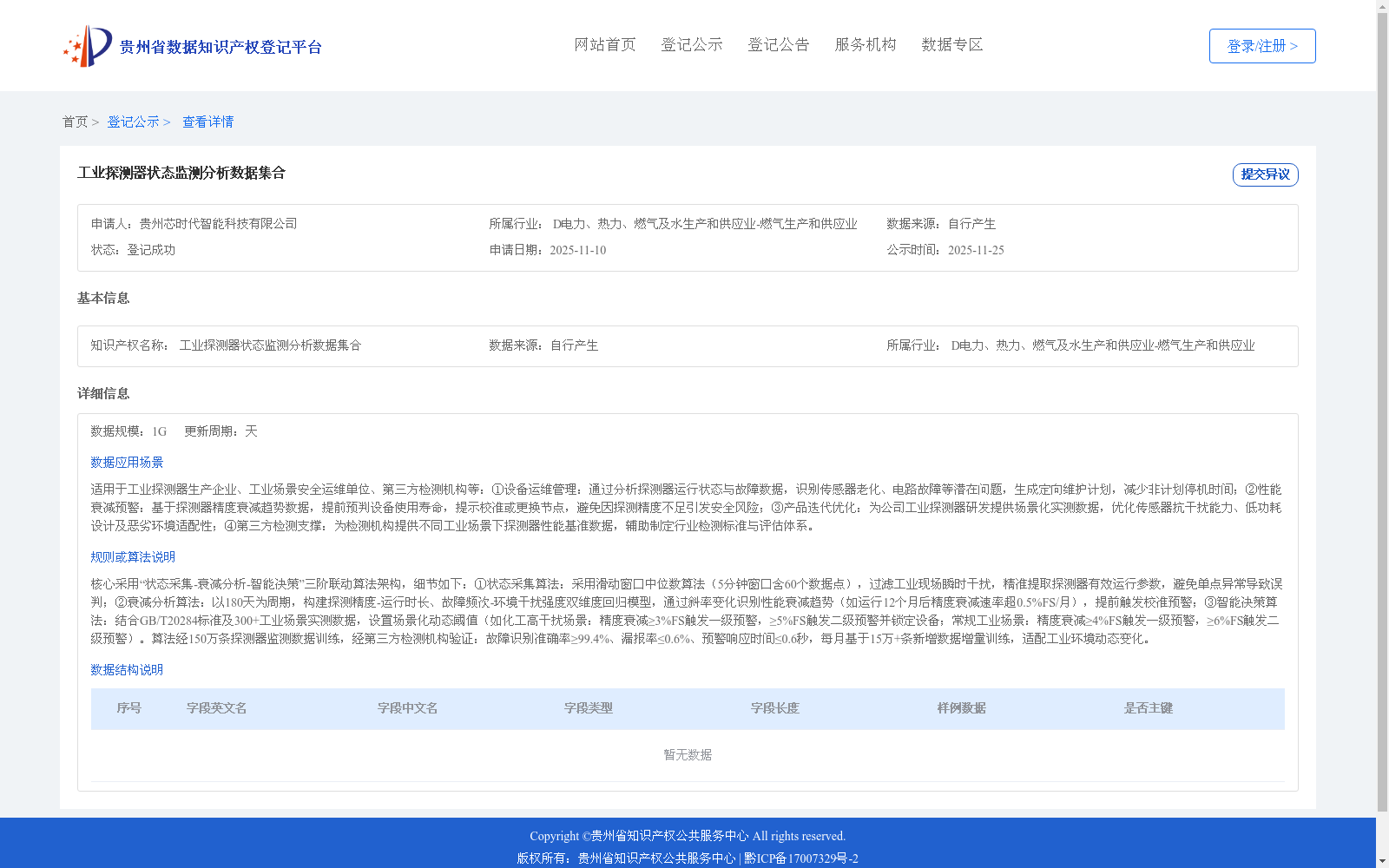The height and width of the screenshot is (868, 1389).
Task: Click the 提交异议 button
Action: click(1266, 174)
